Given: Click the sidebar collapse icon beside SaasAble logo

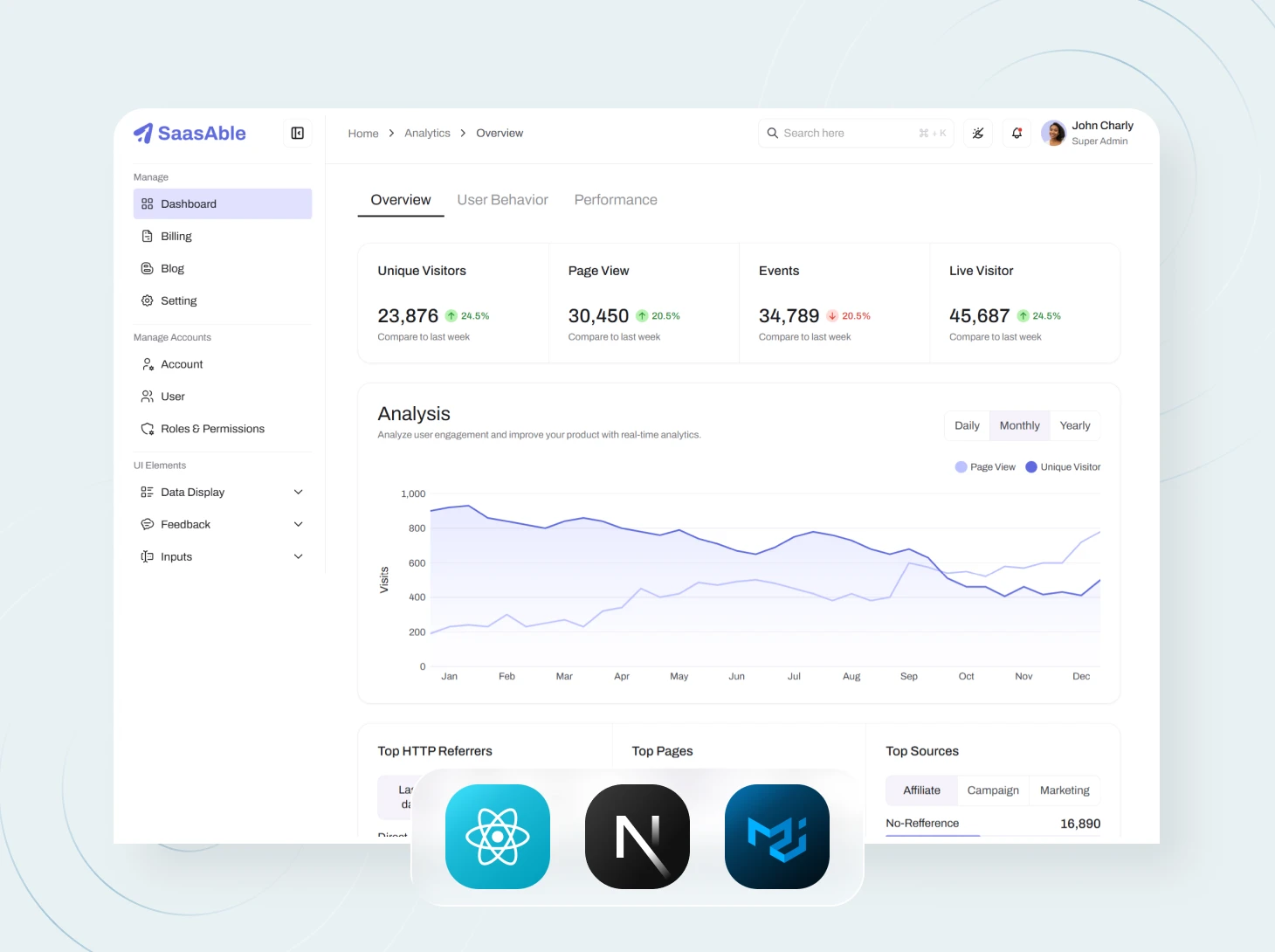Looking at the screenshot, I should [x=297, y=133].
